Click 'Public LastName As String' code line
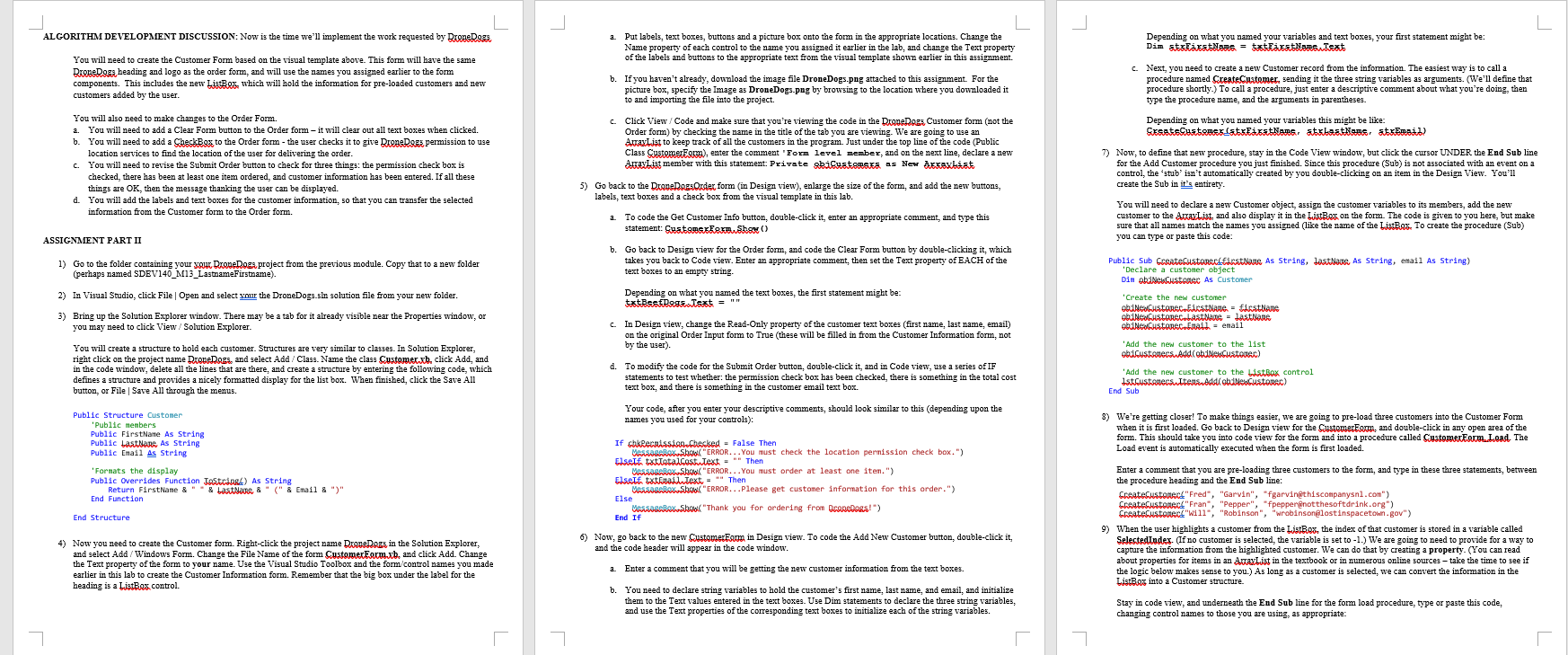Viewport: 1568px width, 655px height. pyautogui.click(x=145, y=444)
